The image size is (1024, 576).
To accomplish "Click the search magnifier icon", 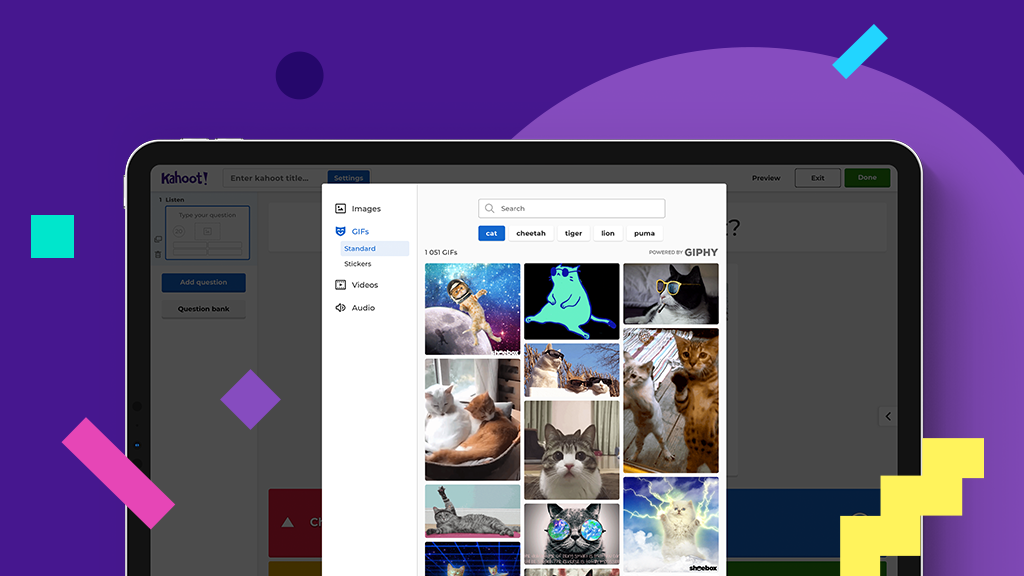I will [x=490, y=208].
